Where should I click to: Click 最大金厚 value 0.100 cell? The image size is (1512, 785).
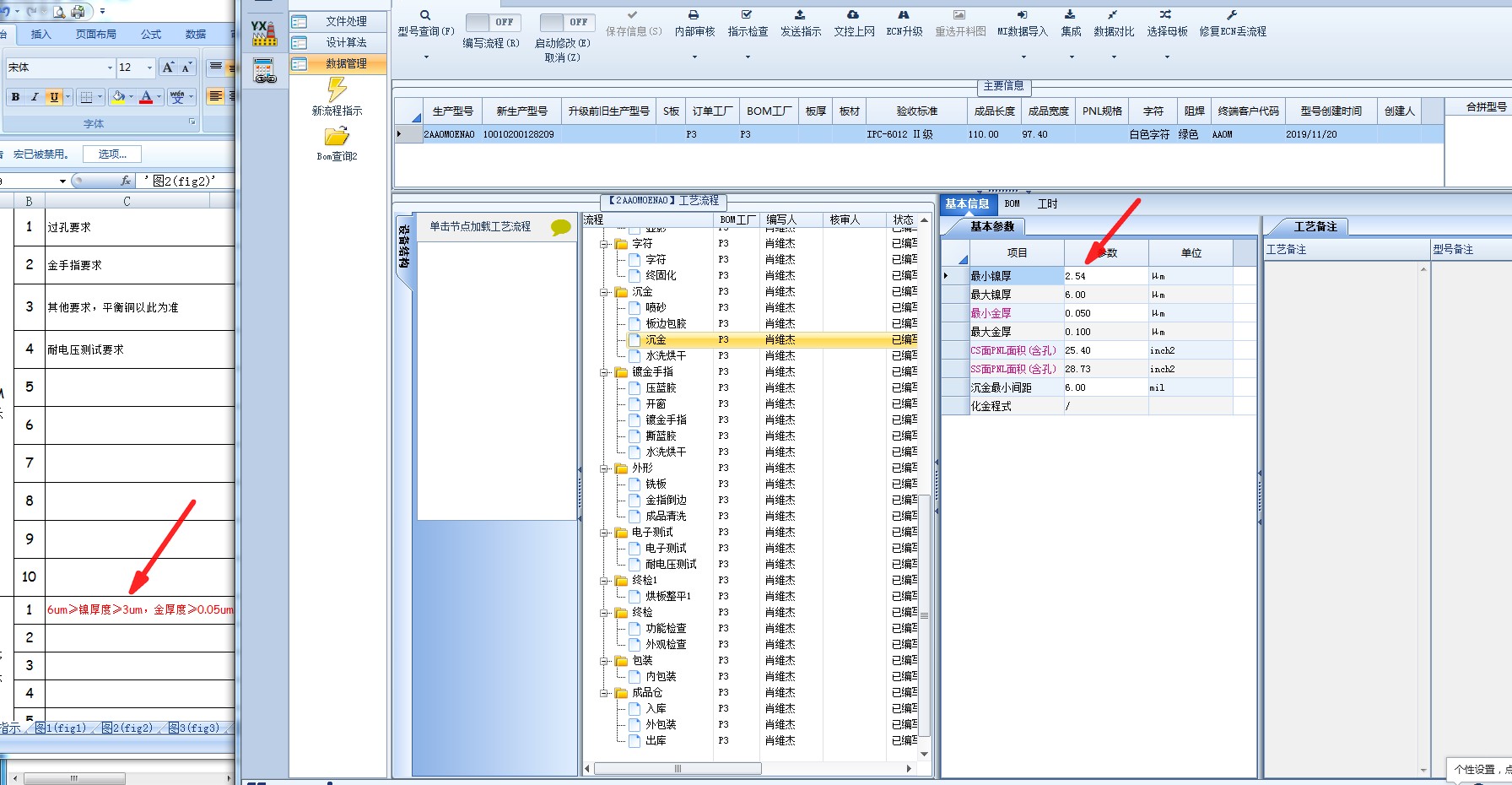click(1105, 332)
